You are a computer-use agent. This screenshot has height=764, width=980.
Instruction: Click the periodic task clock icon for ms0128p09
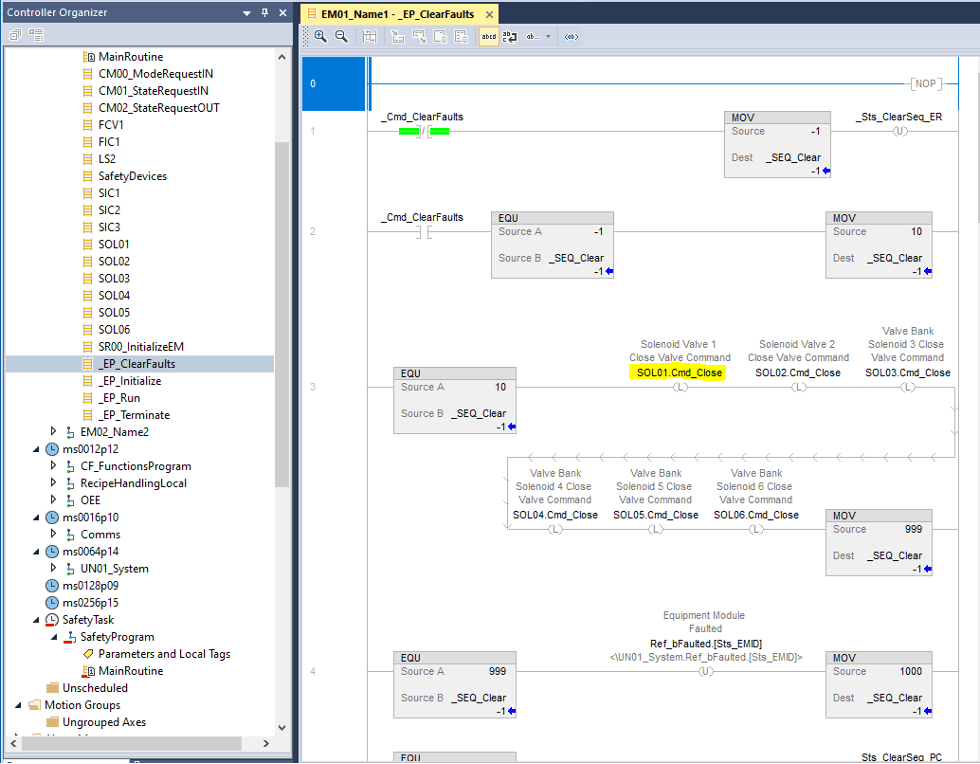(x=52, y=586)
